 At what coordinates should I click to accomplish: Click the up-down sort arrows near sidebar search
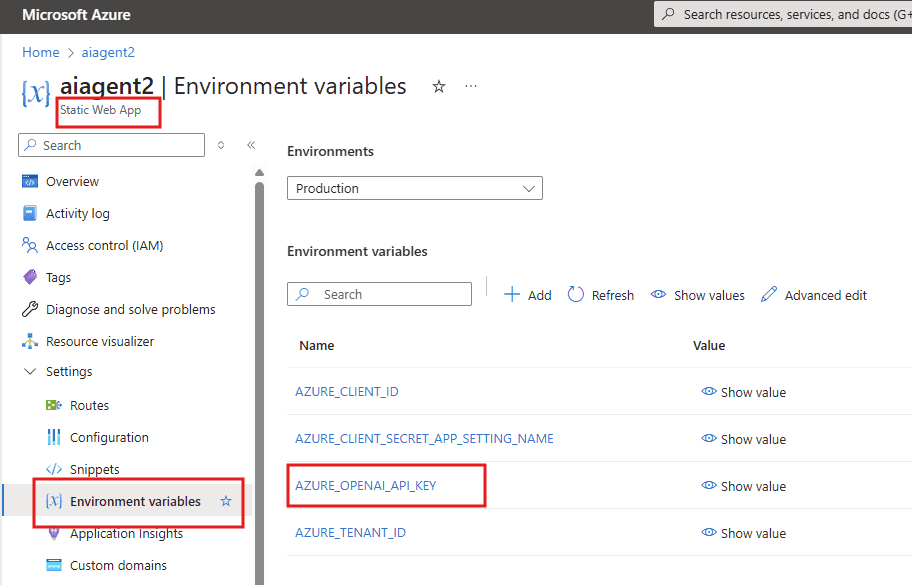(x=221, y=145)
